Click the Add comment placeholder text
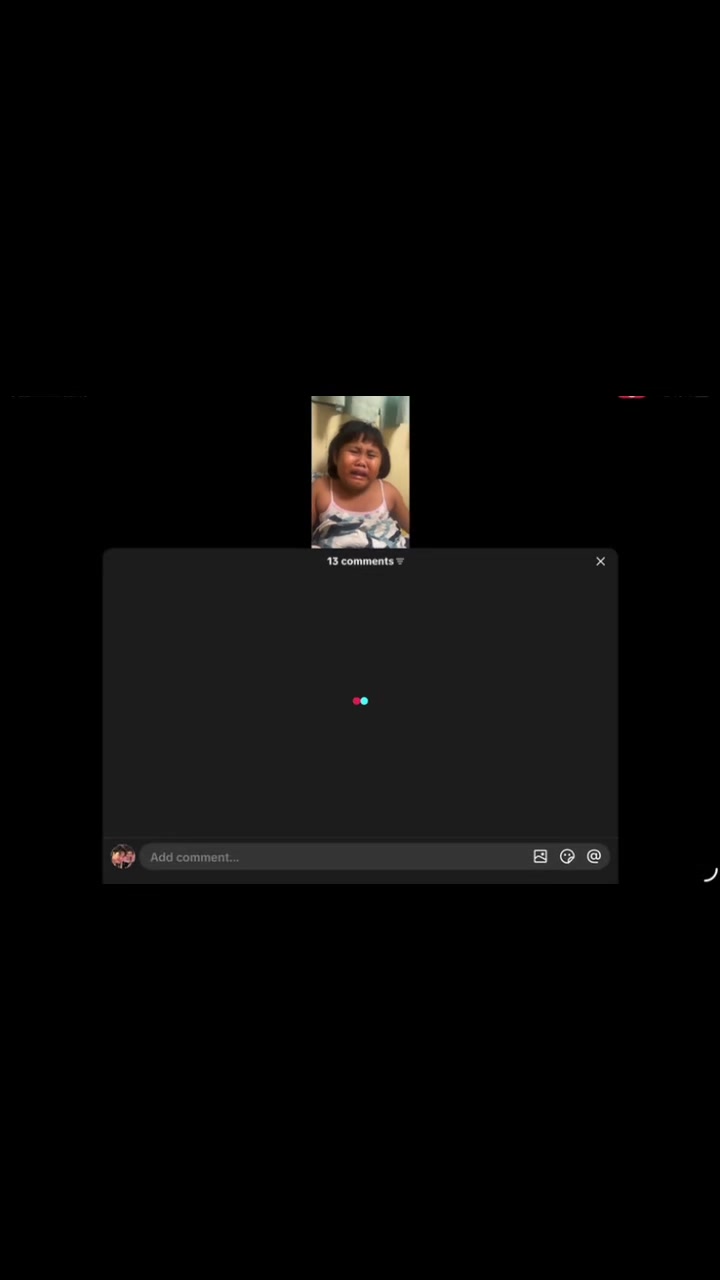720x1280 pixels. coord(194,857)
